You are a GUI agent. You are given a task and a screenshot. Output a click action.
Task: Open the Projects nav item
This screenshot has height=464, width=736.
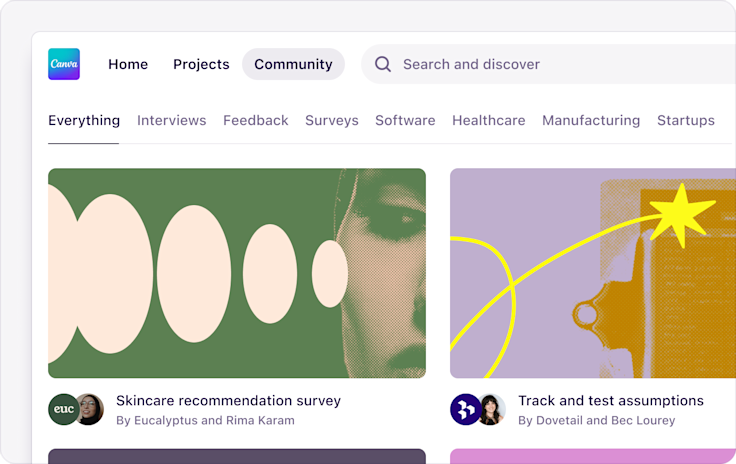[201, 64]
